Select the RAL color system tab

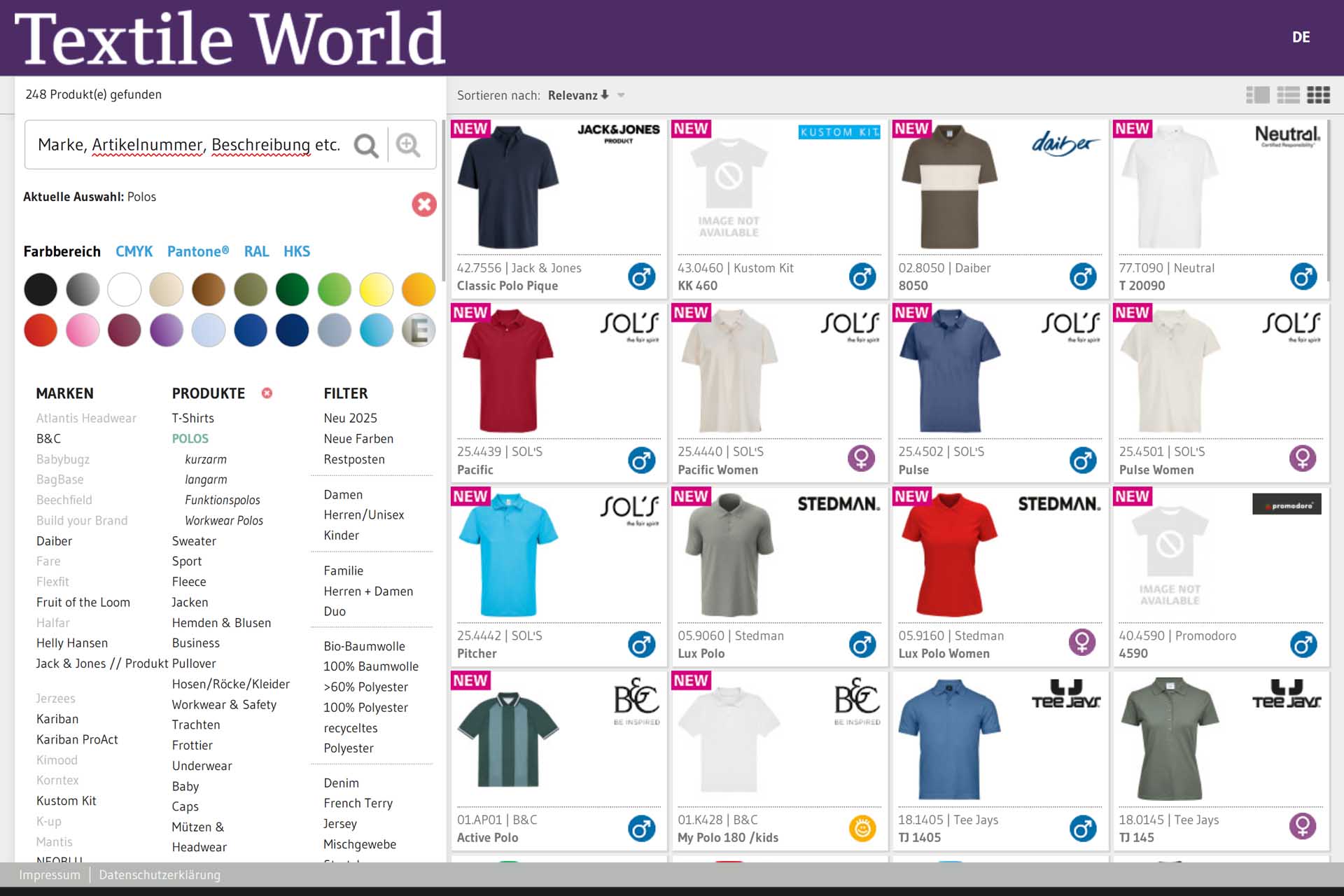[256, 251]
